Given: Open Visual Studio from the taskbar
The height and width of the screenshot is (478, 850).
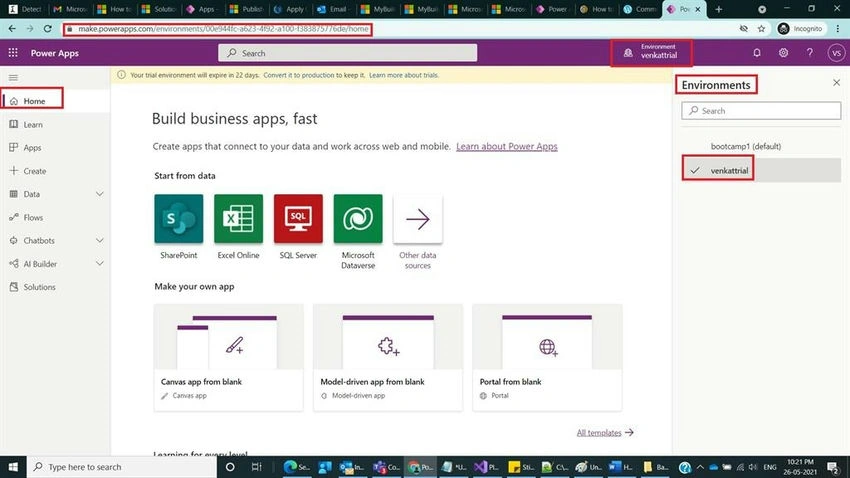Looking at the screenshot, I should [486, 467].
